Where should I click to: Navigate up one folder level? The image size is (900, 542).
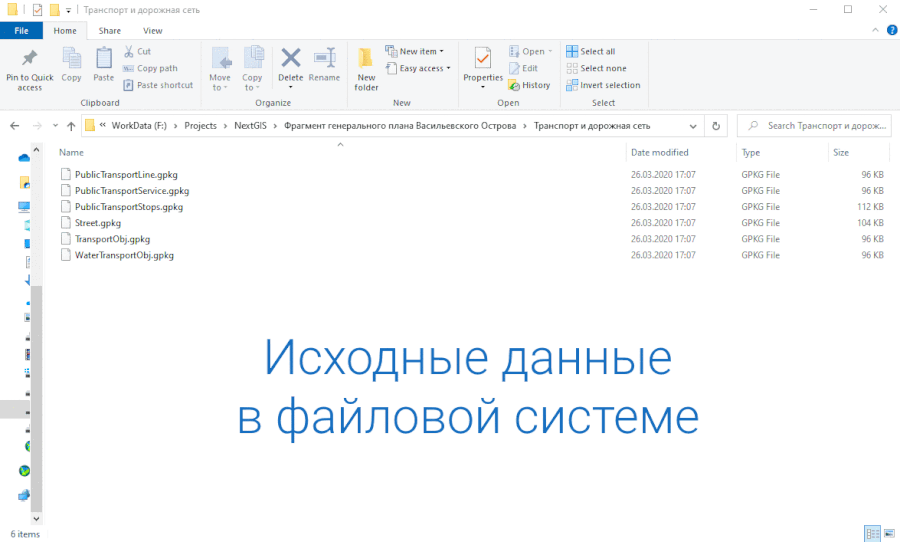pyautogui.click(x=70, y=126)
